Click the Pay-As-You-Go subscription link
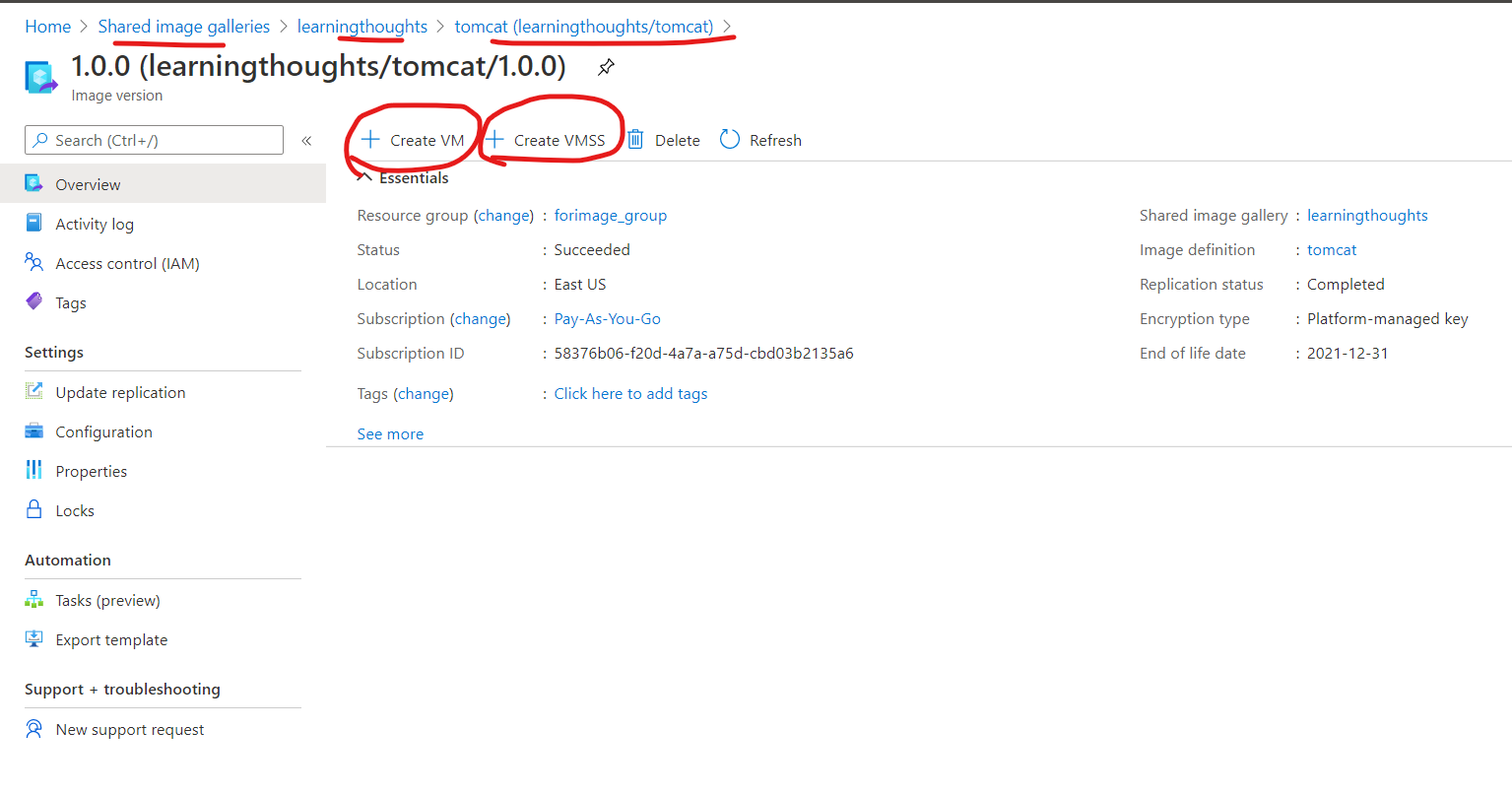1512x795 pixels. click(x=607, y=319)
